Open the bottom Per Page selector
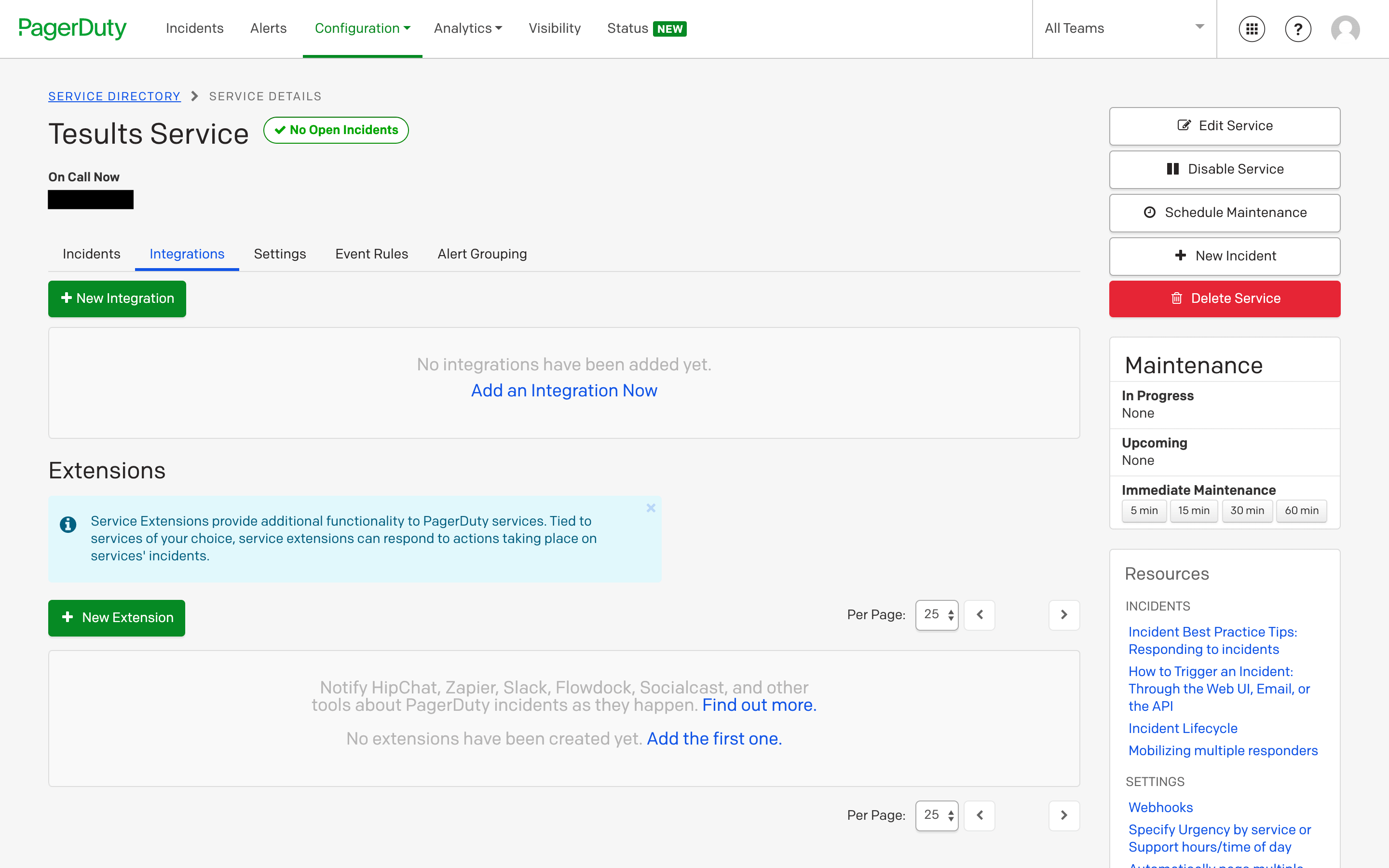This screenshot has width=1389, height=868. 937,815
